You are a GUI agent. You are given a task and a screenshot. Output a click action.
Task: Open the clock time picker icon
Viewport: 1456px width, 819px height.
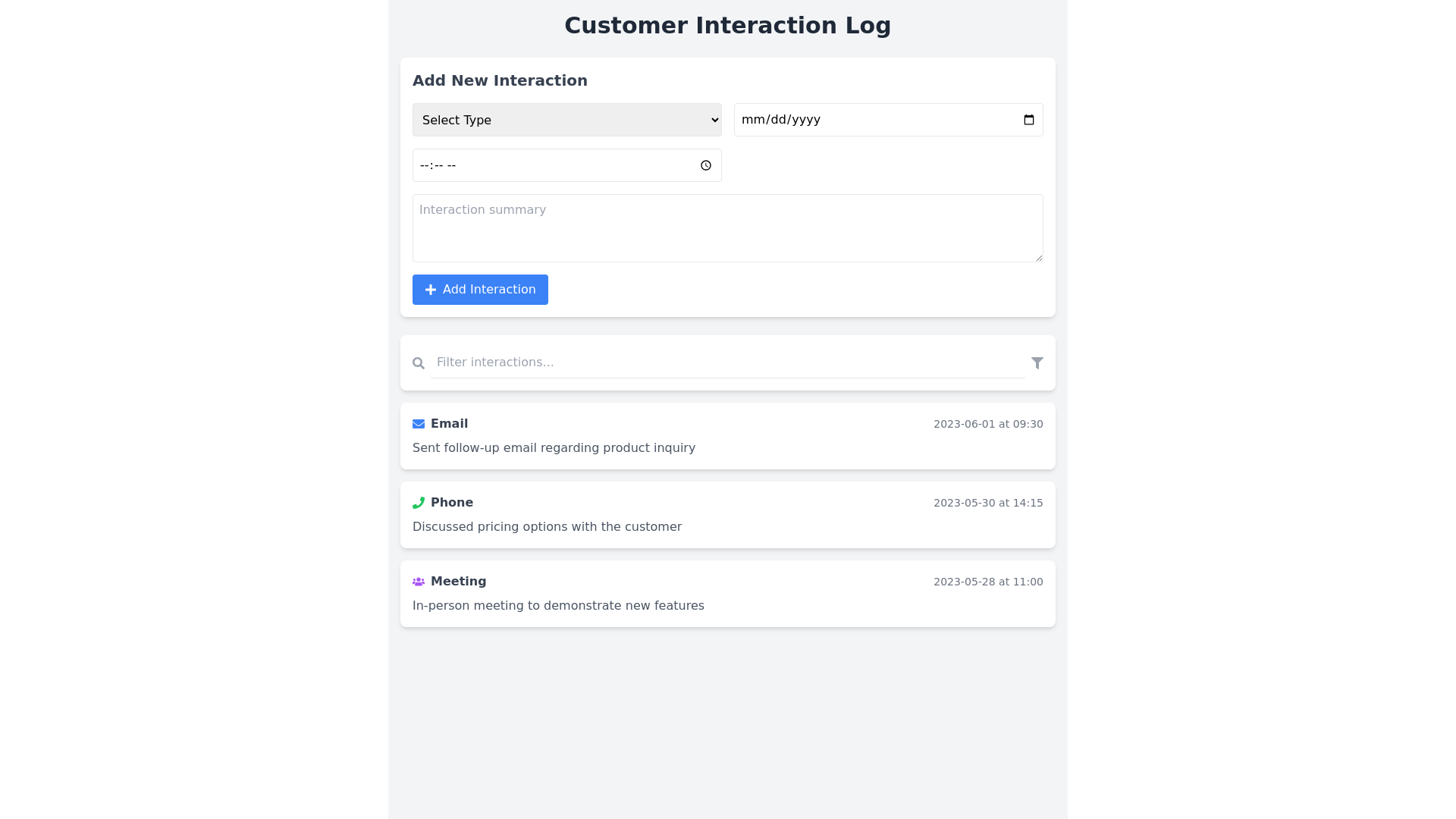pos(705,165)
